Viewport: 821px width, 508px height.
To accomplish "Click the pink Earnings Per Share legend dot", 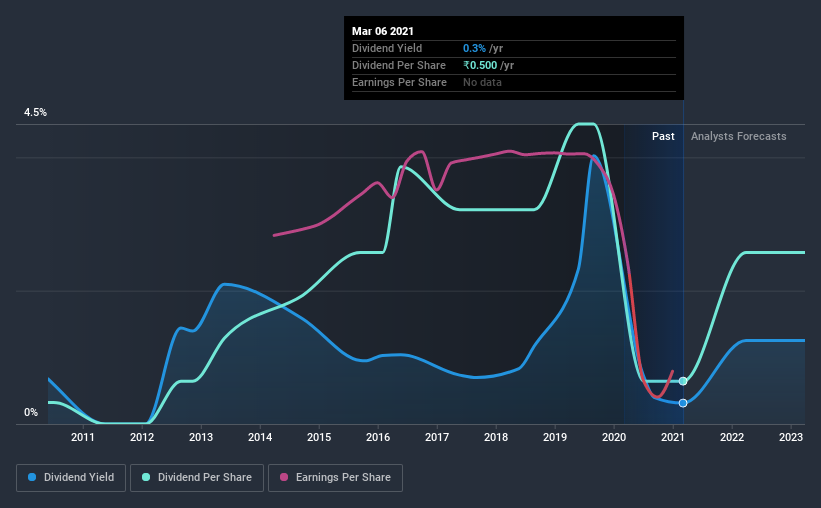I will click(x=284, y=477).
